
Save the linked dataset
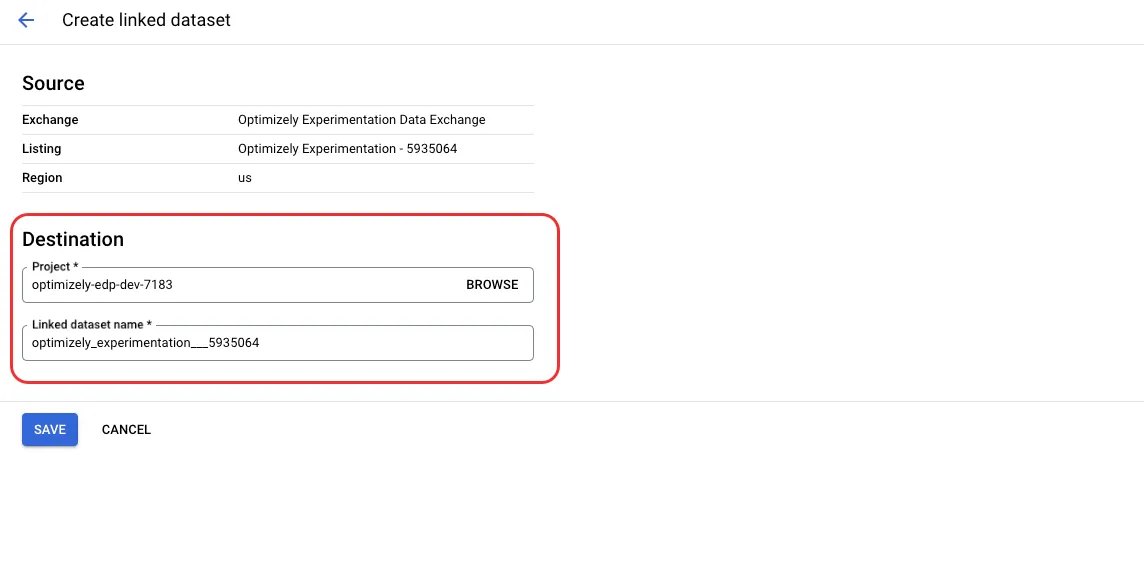[50, 429]
